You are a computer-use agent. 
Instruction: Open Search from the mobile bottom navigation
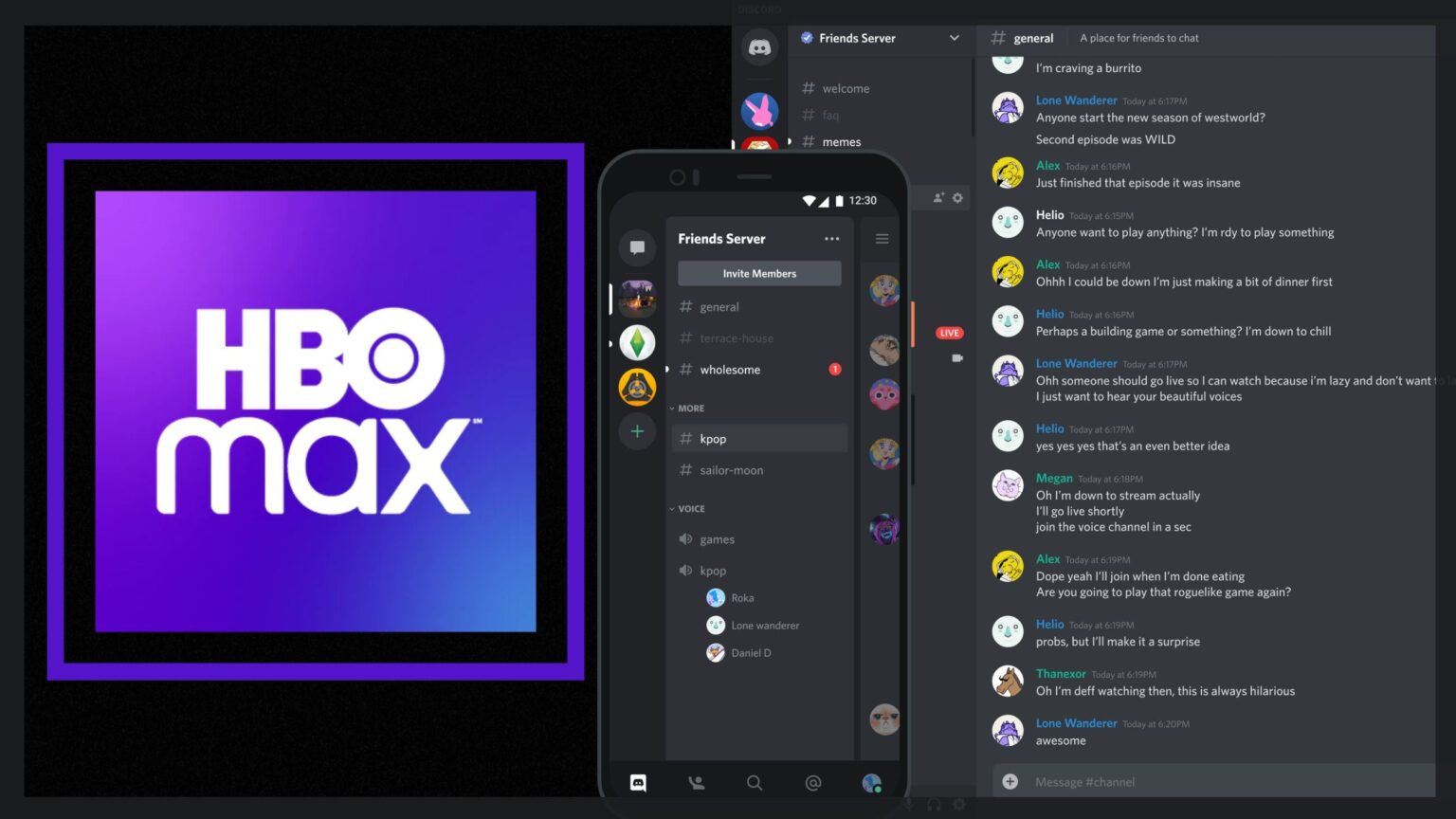[755, 782]
